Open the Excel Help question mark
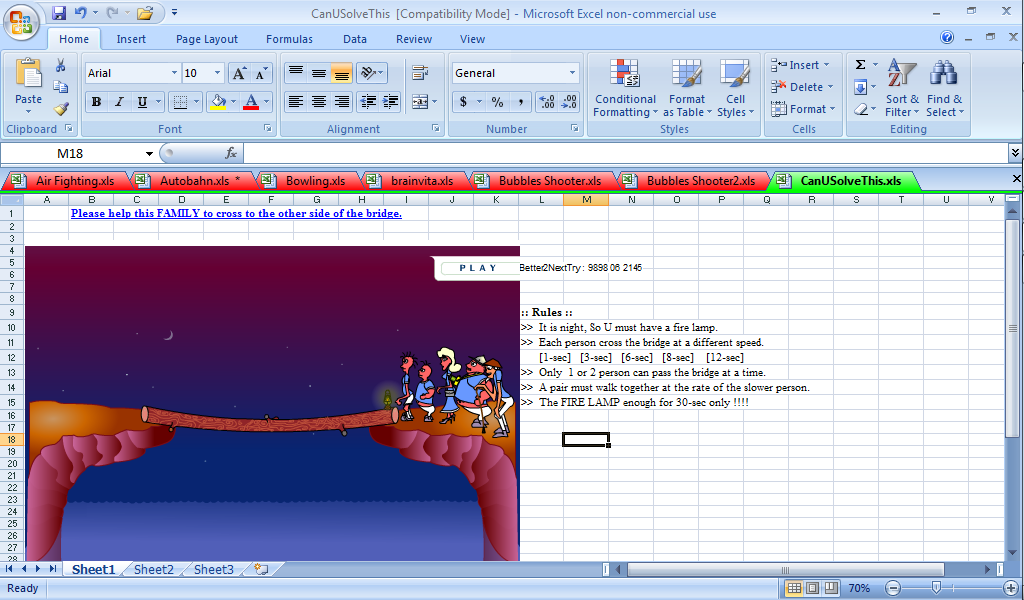 (947, 37)
